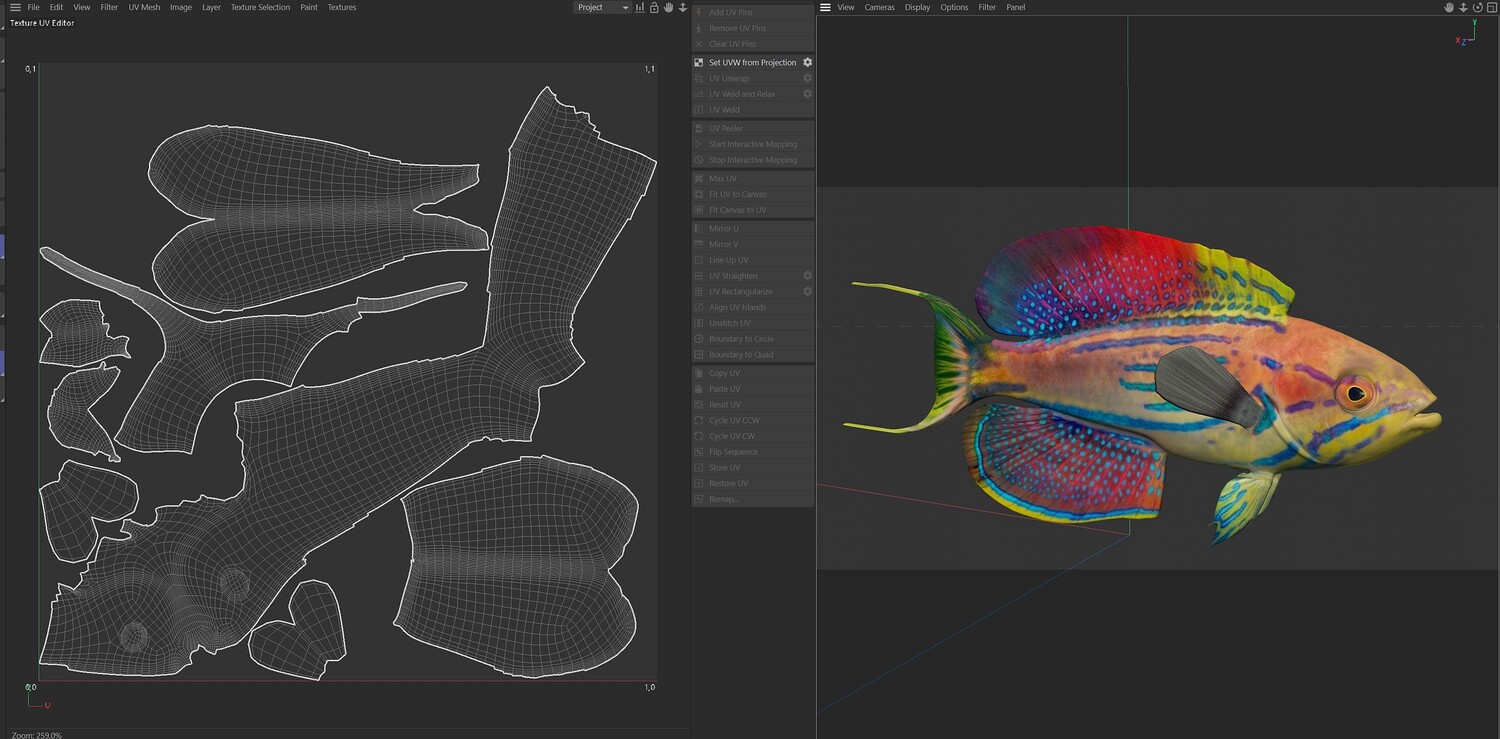Image resolution: width=1500 pixels, height=739 pixels.
Task: Click the UV Rectangularize icon
Action: pos(699,292)
